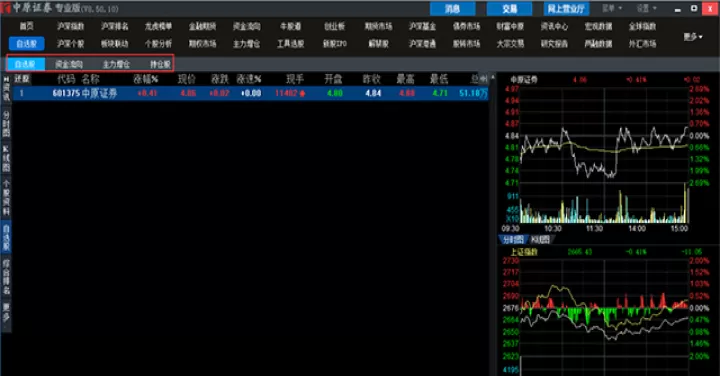720x376 pixels.
Task: Open K线图 tab in left sidebar
Action: point(6,158)
